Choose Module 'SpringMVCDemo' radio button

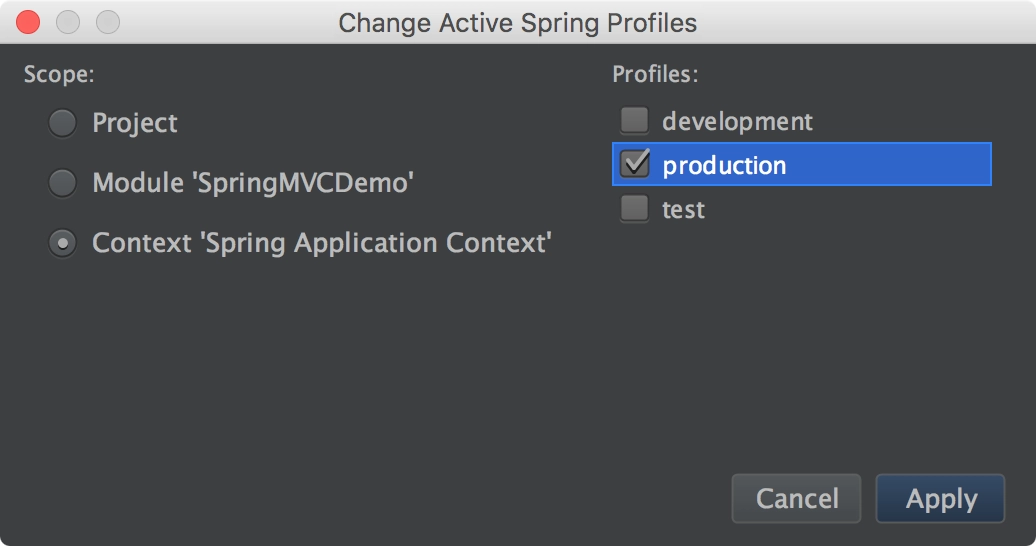(63, 183)
